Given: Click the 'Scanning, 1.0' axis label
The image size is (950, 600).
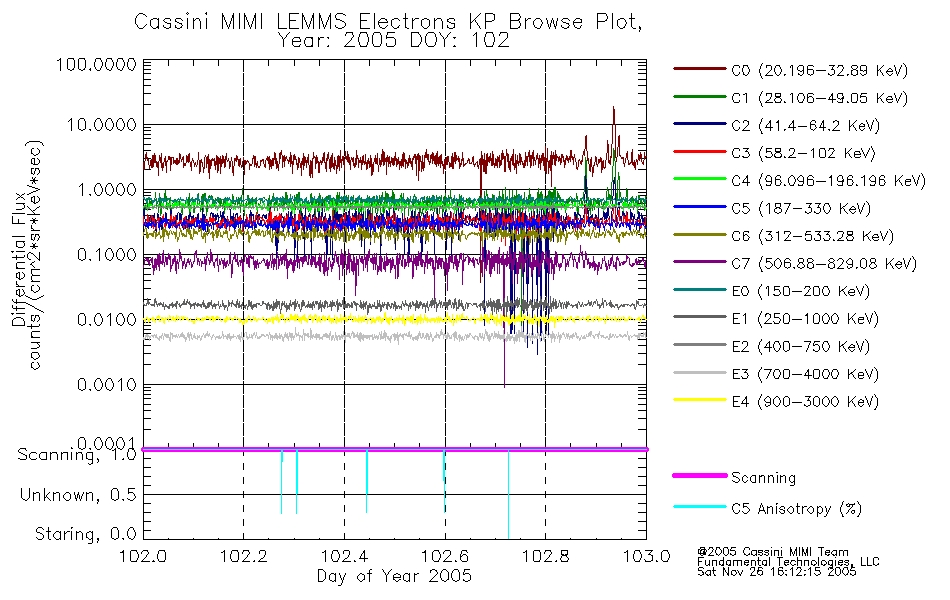Looking at the screenshot, I should tap(77, 455).
